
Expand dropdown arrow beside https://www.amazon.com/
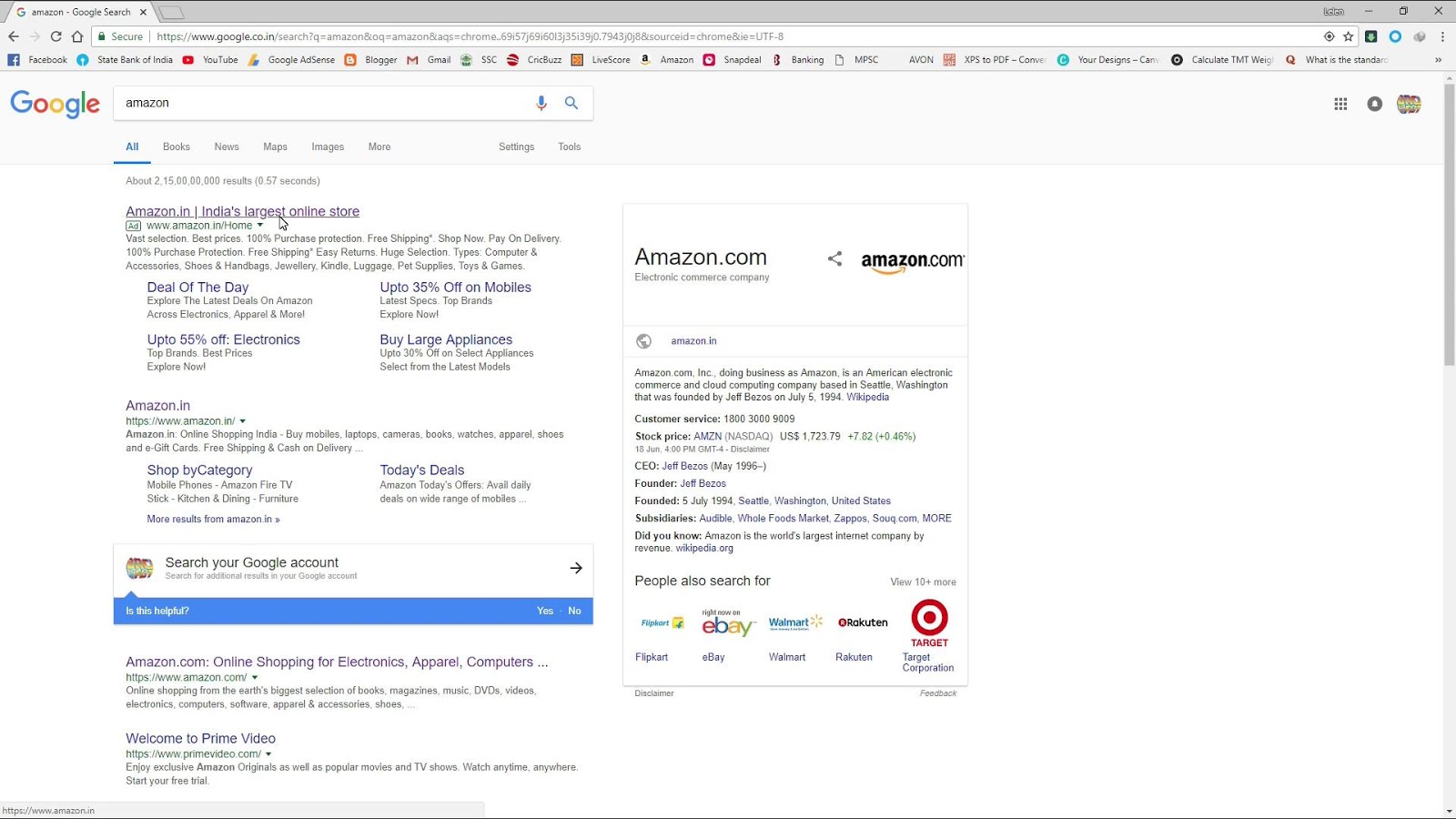255,678
